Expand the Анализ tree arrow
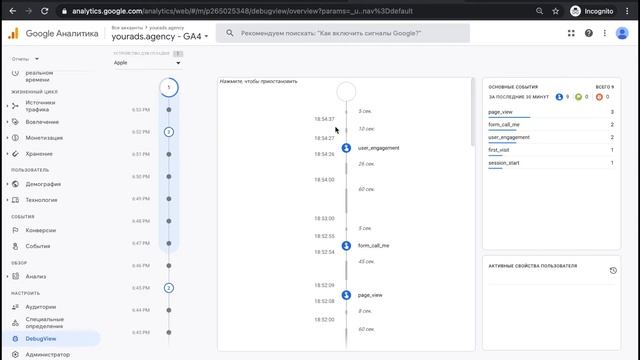Viewport: 640px width, 360px height. tap(7, 276)
